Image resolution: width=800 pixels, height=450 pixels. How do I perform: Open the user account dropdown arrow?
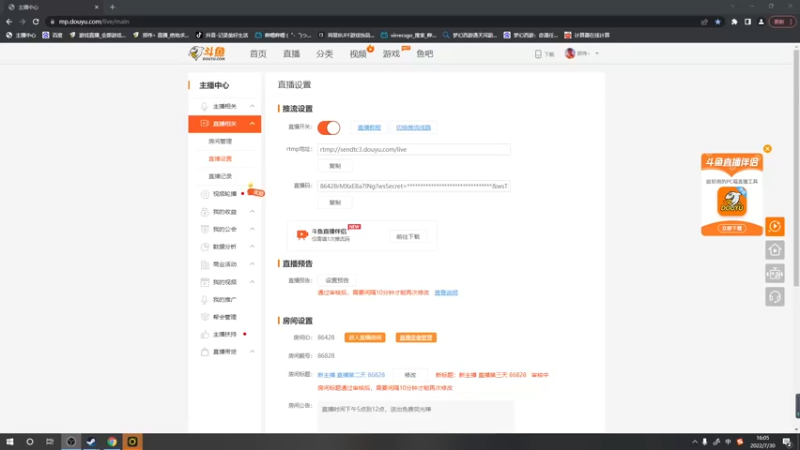coord(597,53)
